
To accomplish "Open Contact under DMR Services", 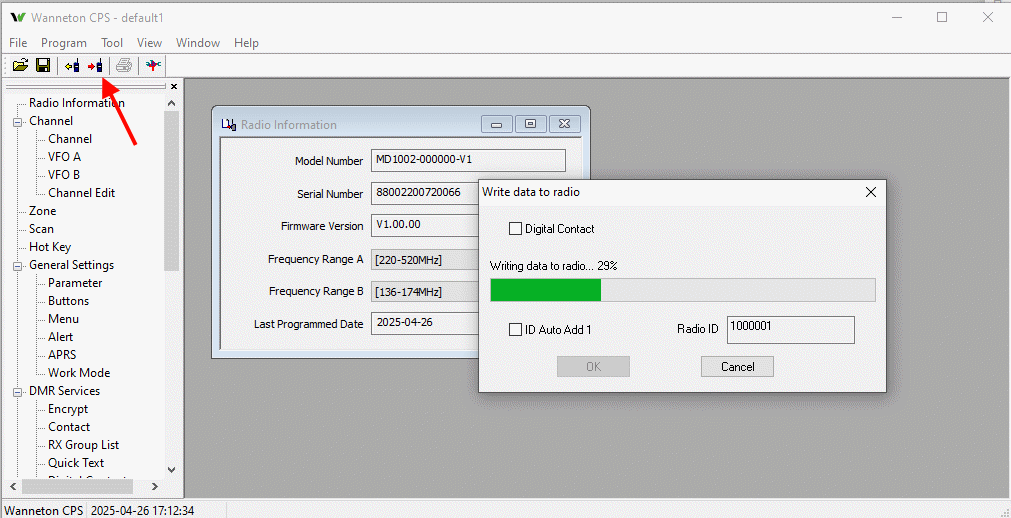I will pyautogui.click(x=69, y=427).
